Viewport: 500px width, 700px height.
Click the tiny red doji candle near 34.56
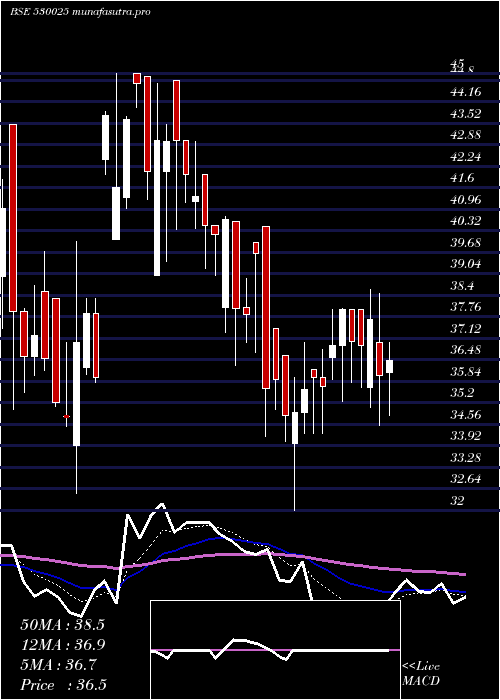tap(67, 416)
